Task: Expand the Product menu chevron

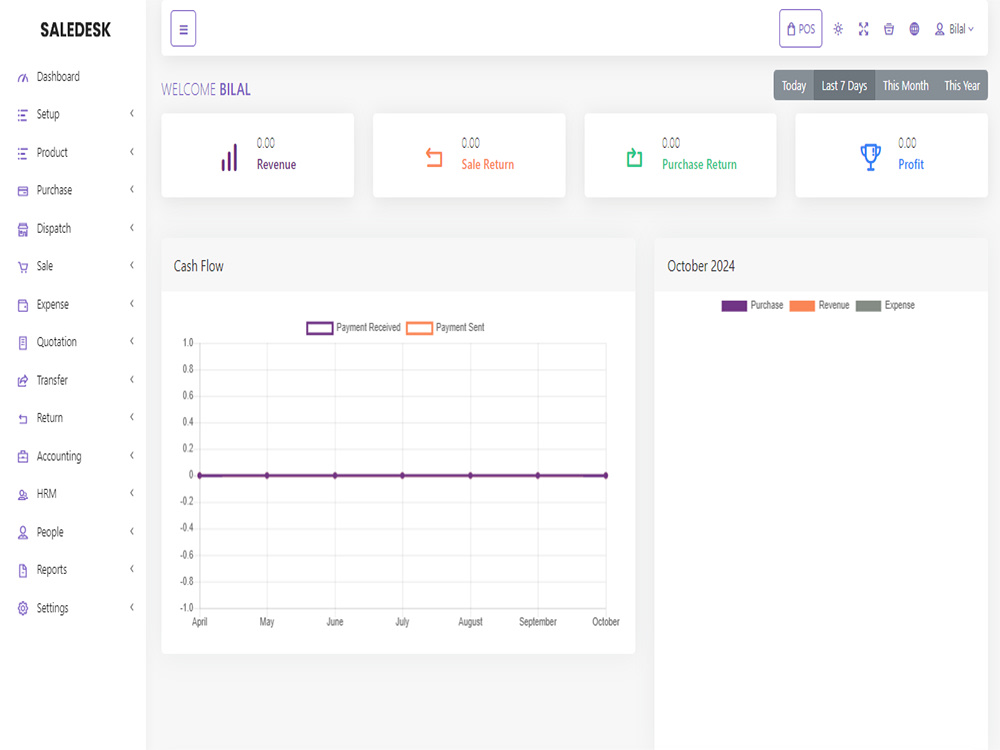Action: click(132, 152)
